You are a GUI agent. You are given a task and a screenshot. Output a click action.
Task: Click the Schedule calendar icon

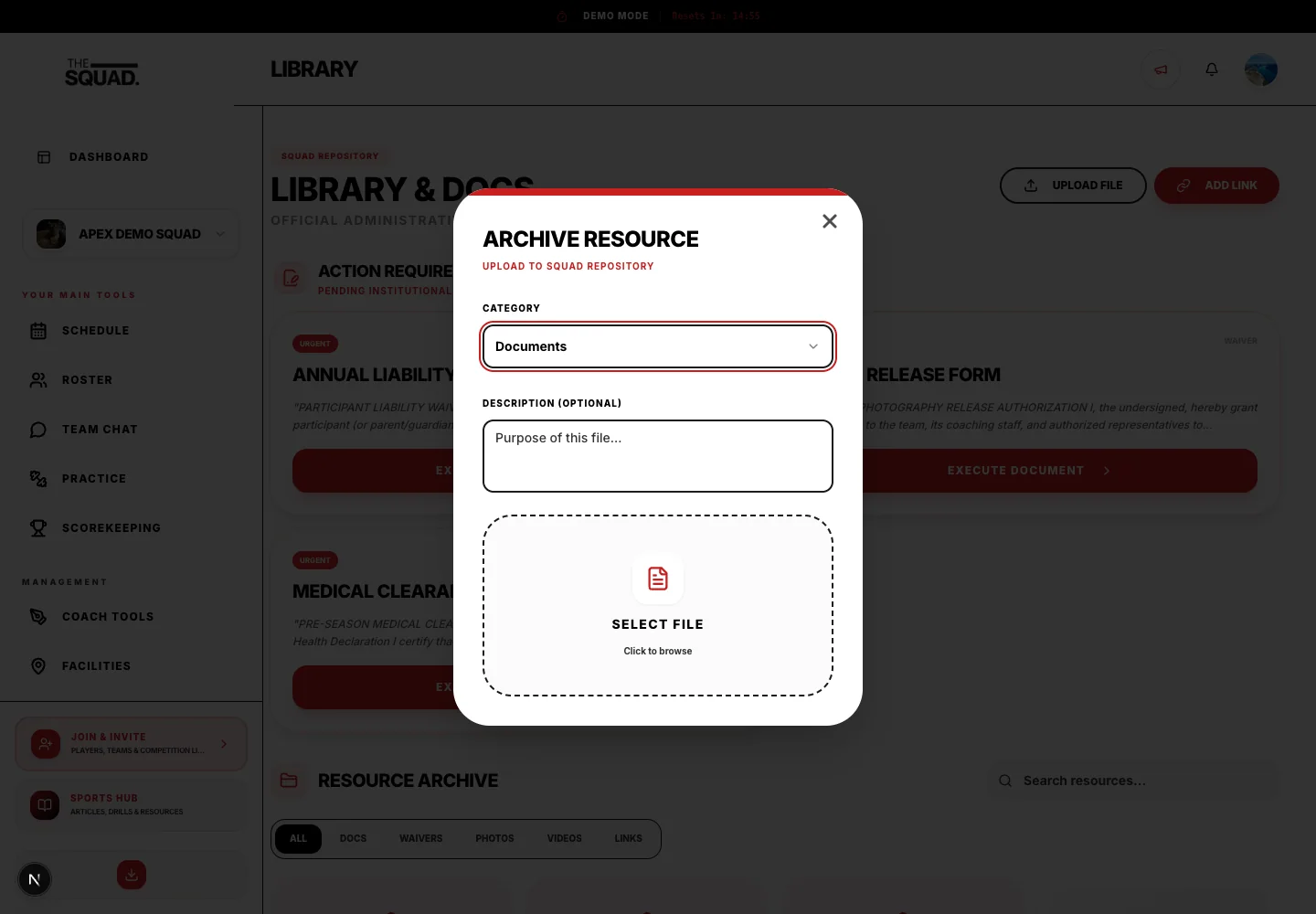coord(38,331)
